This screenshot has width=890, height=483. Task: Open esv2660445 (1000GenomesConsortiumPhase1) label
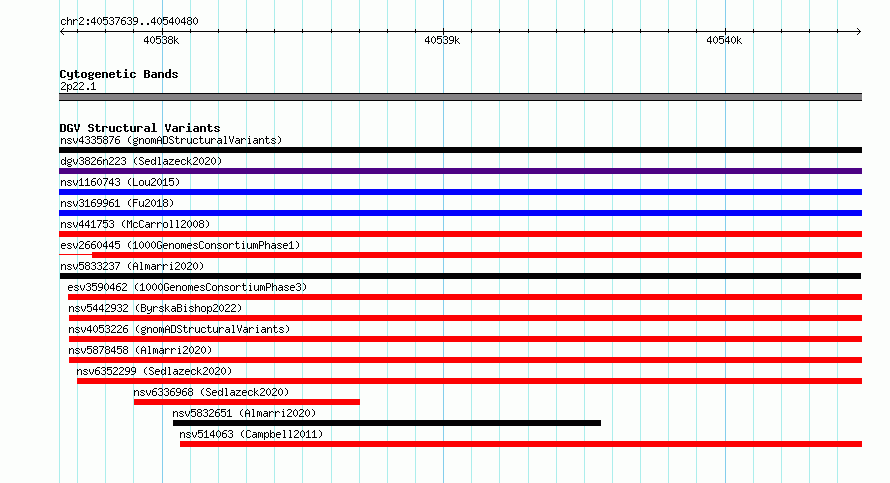pos(180,245)
